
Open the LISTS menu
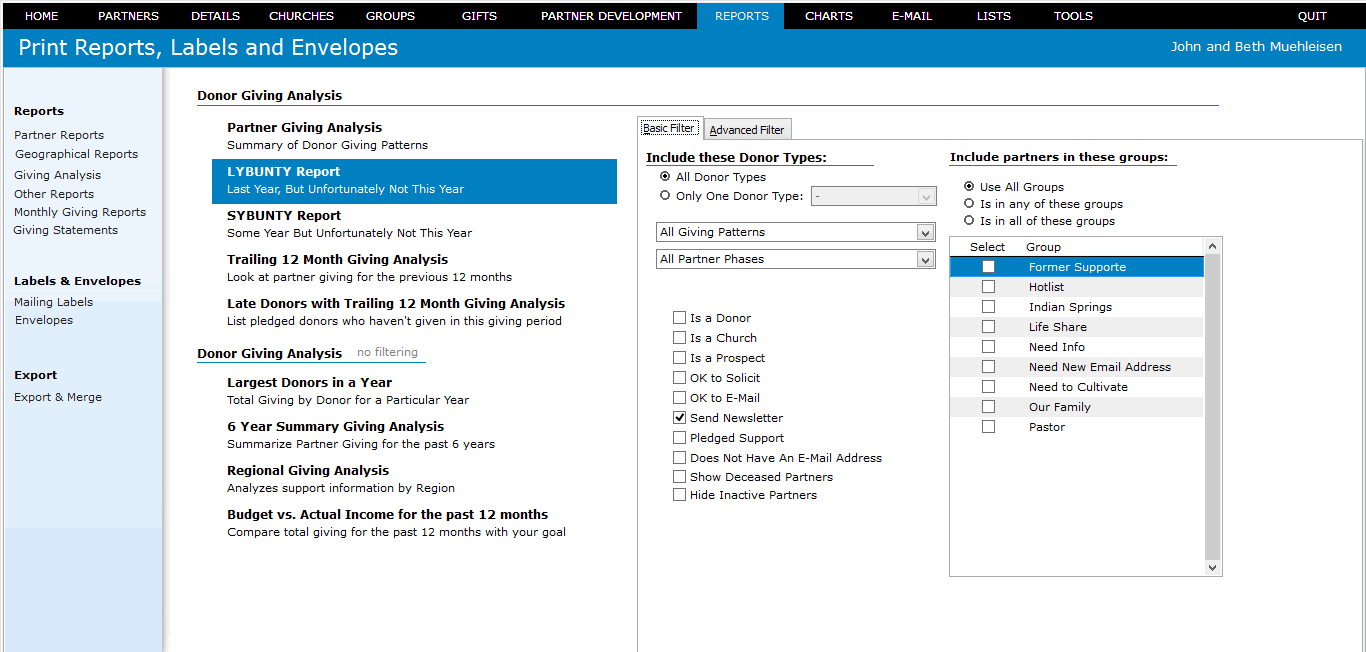click(x=993, y=16)
